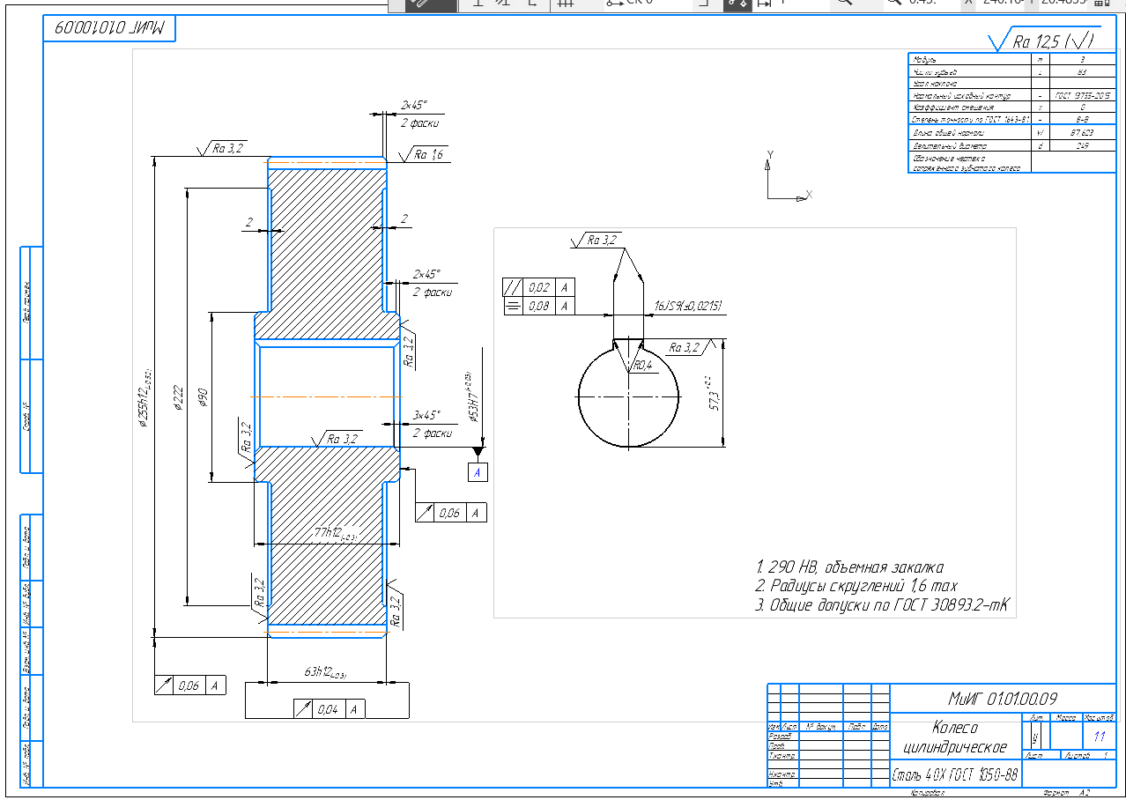Select the XY coordinate system symbol
The height and width of the screenshot is (800, 1126).
pos(788,177)
